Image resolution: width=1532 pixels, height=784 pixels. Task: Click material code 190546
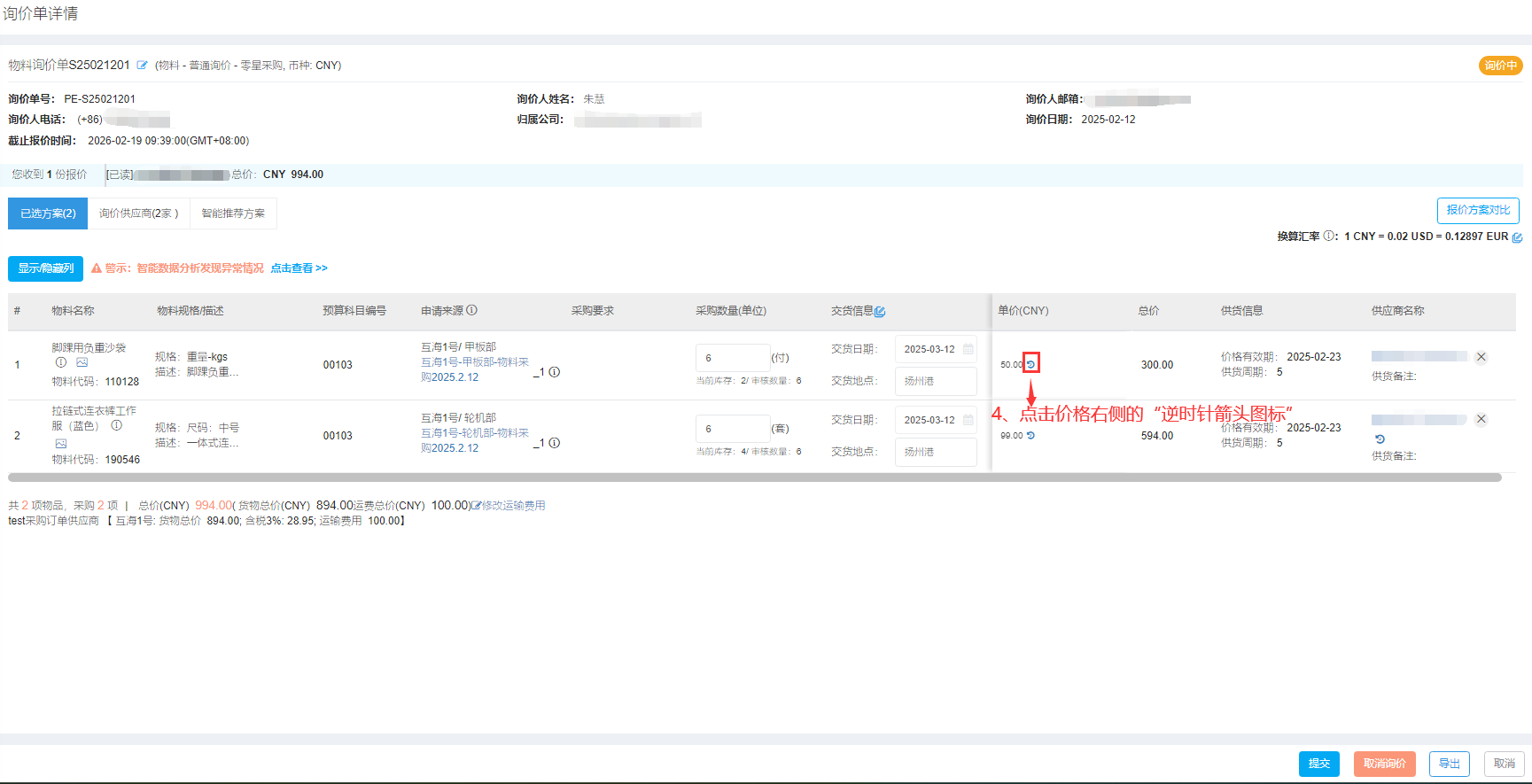[122, 460]
